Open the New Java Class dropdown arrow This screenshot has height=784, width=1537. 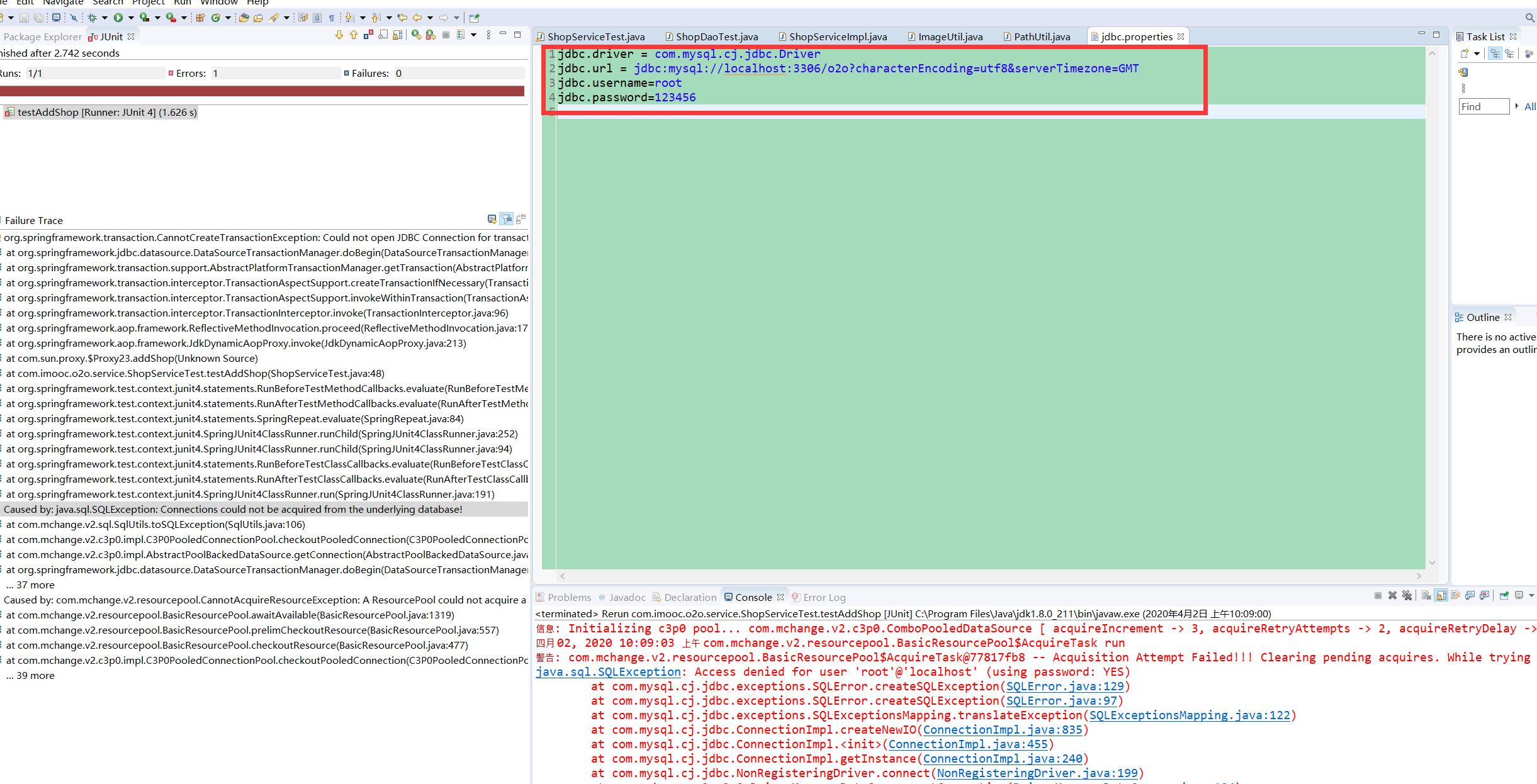point(228,18)
